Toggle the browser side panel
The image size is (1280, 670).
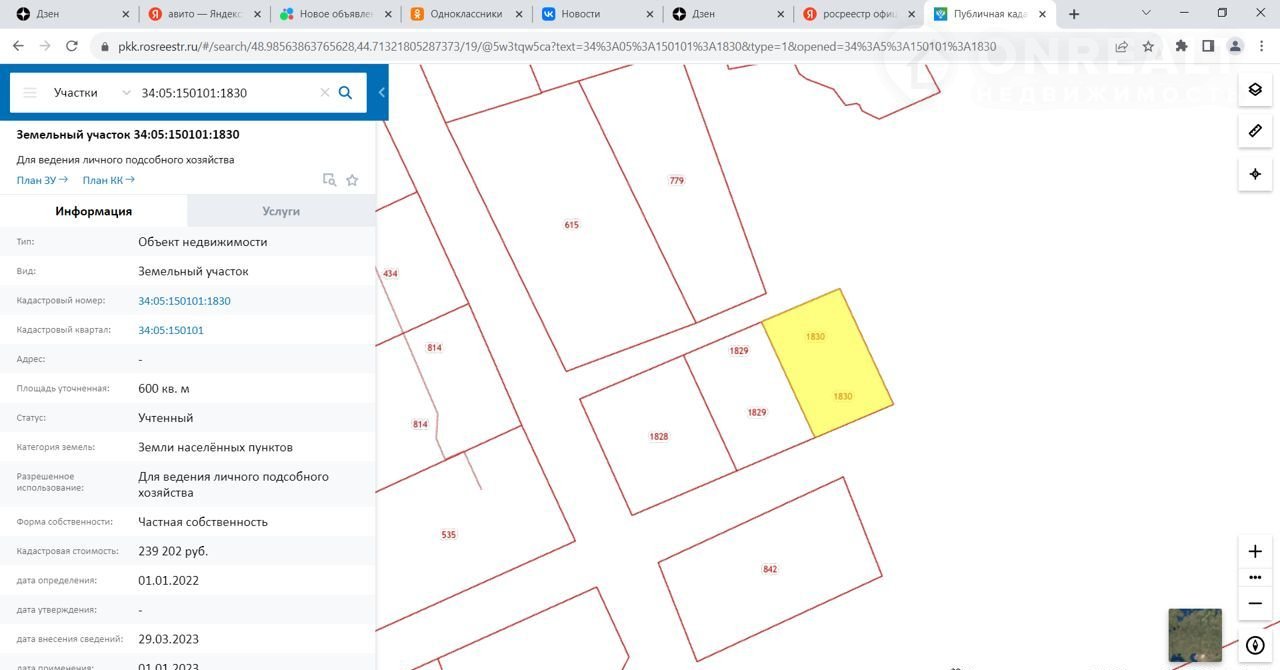click(x=1208, y=46)
